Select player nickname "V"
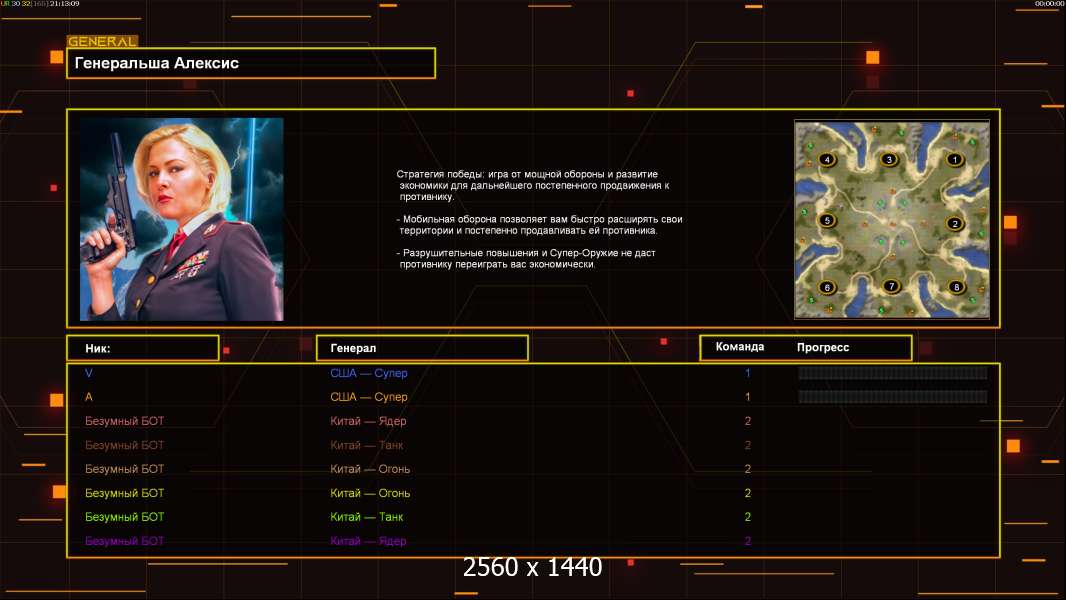Image resolution: width=1066 pixels, height=600 pixels. coord(88,373)
